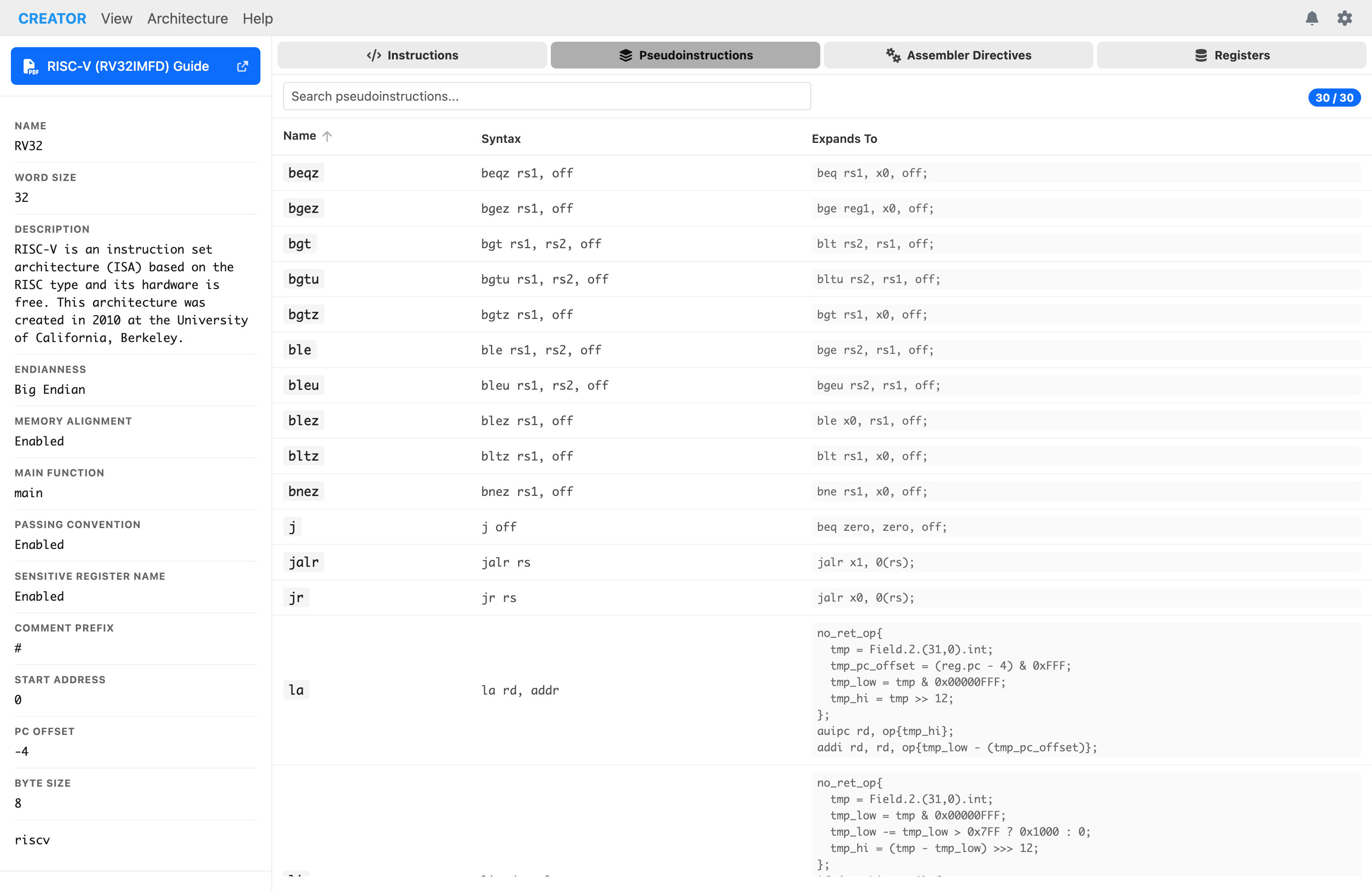This screenshot has height=891, width=1372.
Task: Switch to the Registers tab
Action: [x=1231, y=55]
